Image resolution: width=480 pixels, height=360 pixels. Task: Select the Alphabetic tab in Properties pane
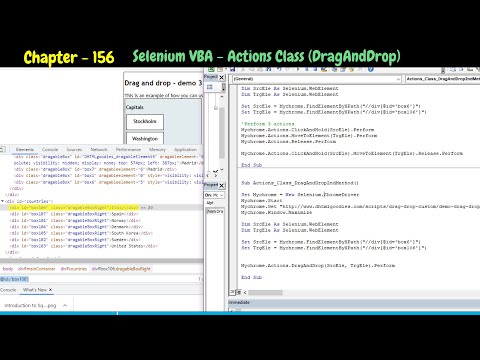[x=210, y=202]
